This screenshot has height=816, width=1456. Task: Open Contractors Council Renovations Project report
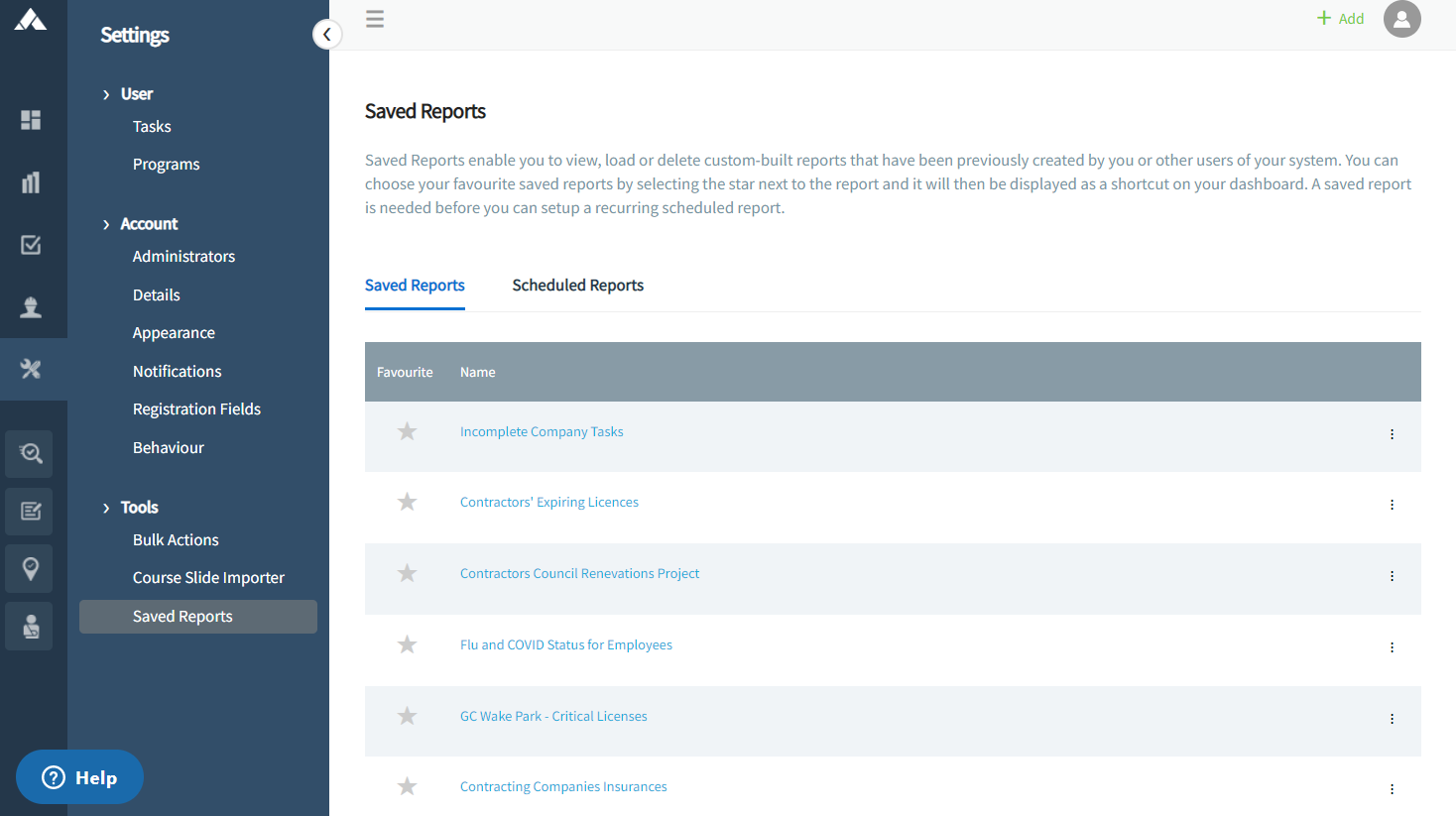pos(579,574)
